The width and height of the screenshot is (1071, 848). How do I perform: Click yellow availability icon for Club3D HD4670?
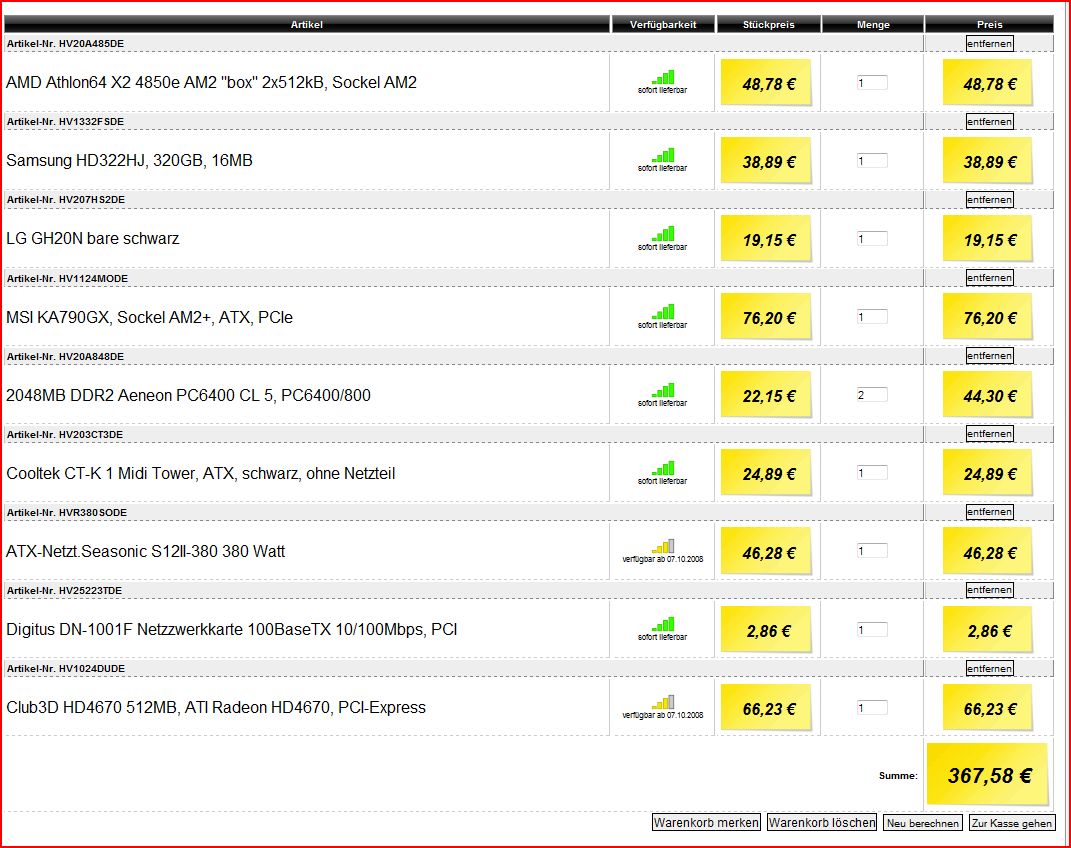(x=663, y=702)
